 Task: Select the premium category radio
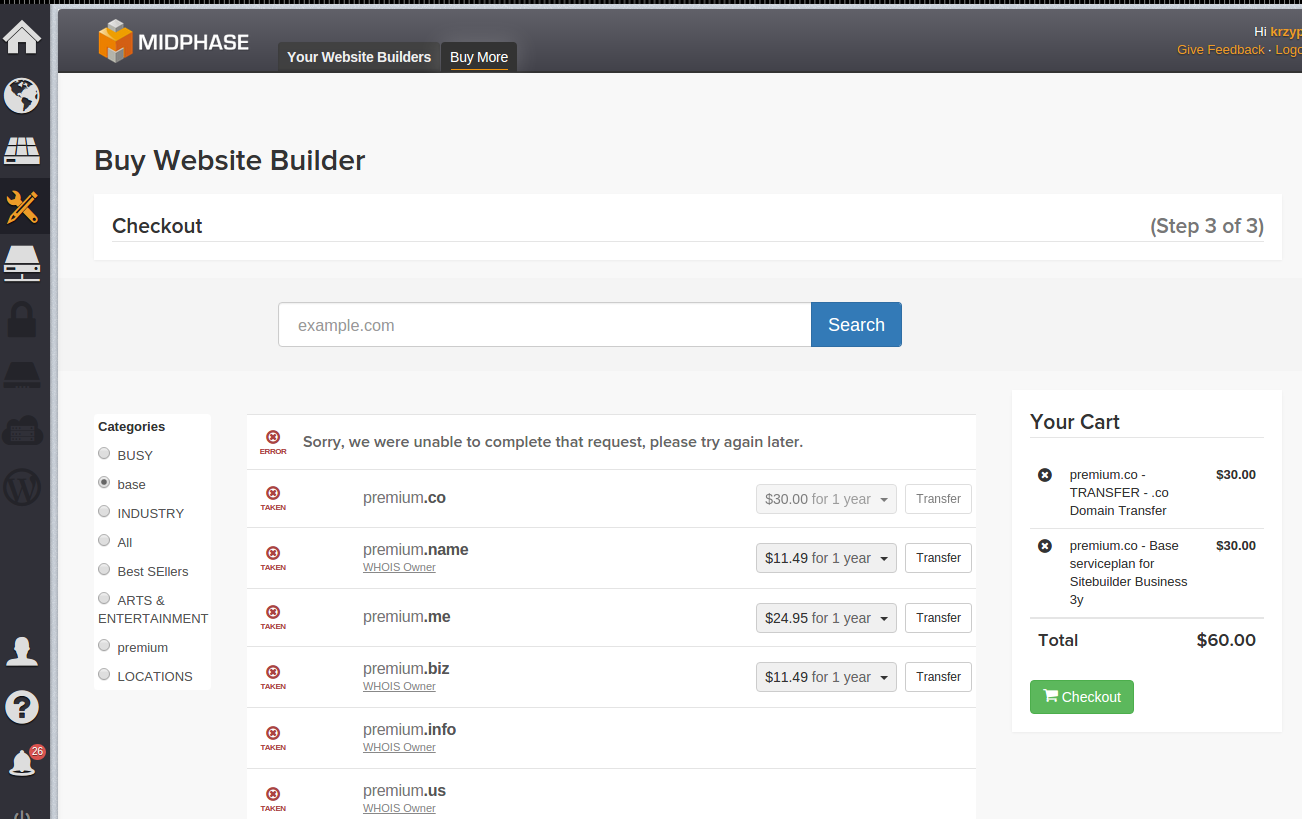pyautogui.click(x=104, y=645)
